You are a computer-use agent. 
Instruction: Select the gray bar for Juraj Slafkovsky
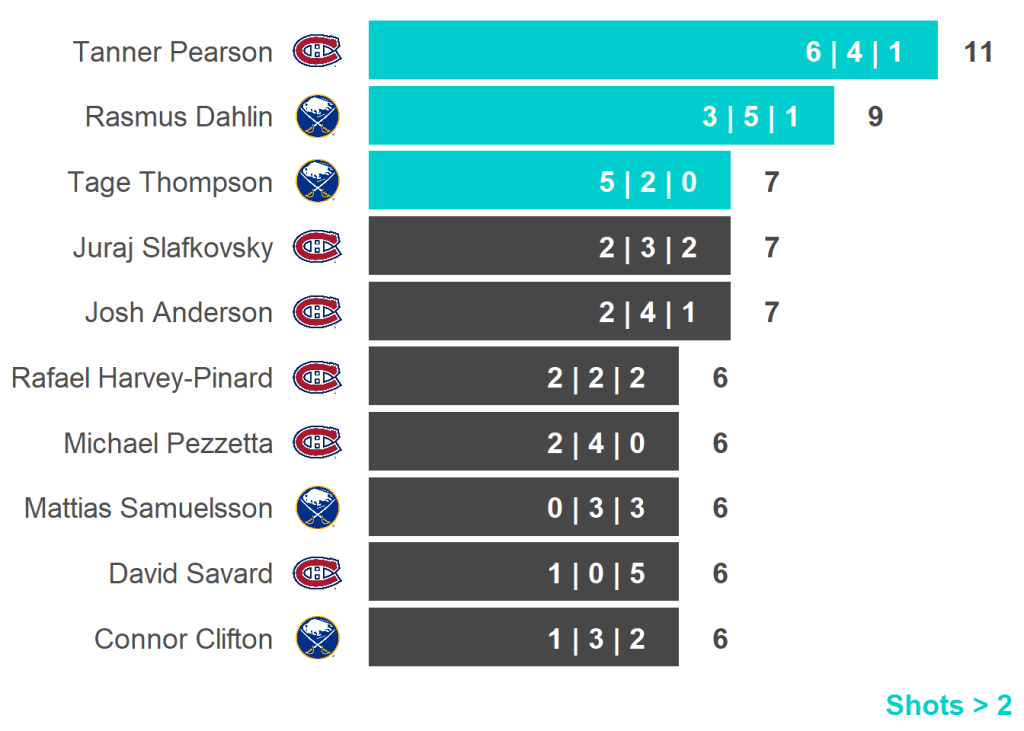pos(548,246)
